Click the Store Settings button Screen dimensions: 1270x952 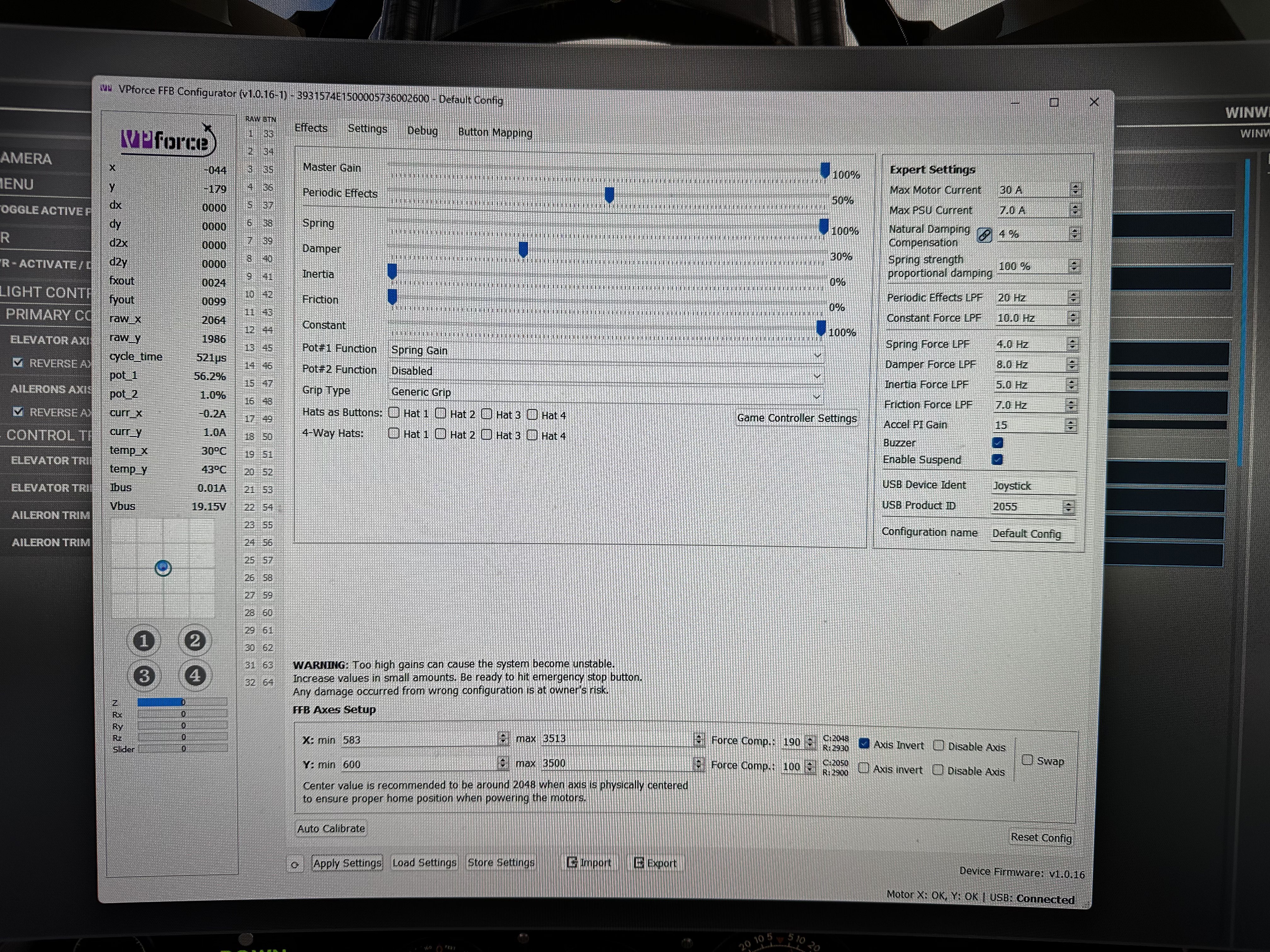click(501, 863)
